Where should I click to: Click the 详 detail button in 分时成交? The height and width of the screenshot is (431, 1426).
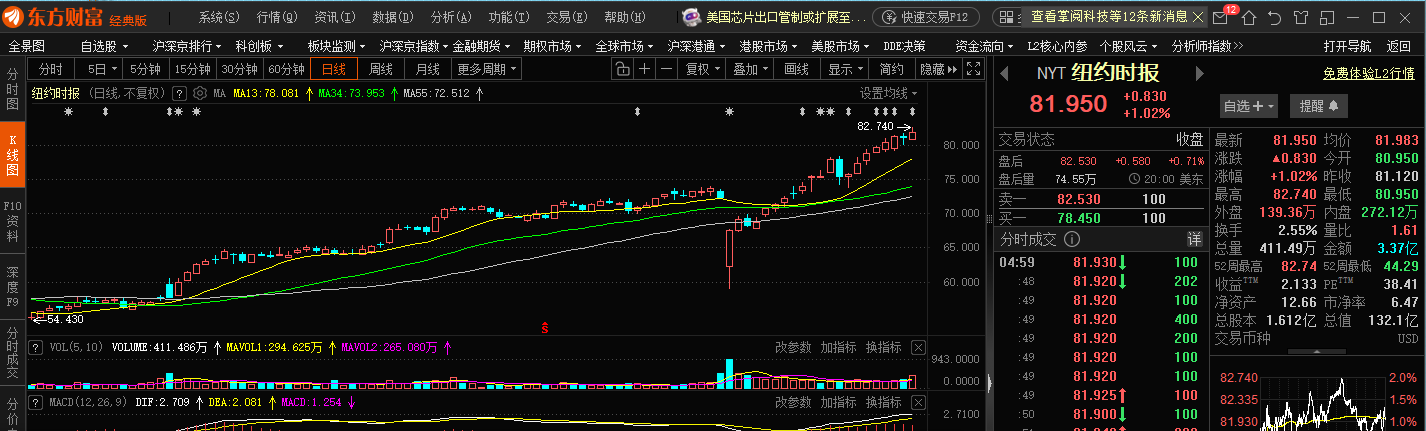1194,239
